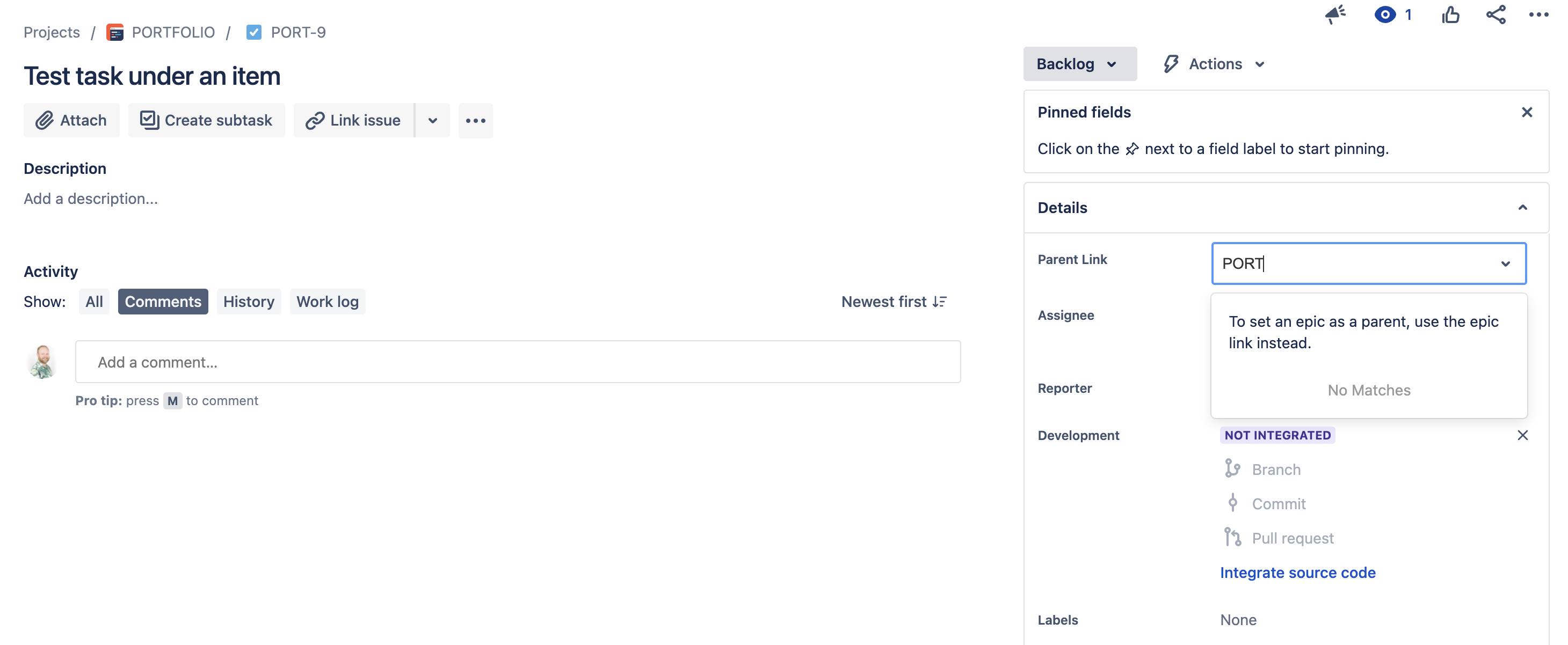
Task: Toggle the Newest first sort order
Action: click(894, 301)
